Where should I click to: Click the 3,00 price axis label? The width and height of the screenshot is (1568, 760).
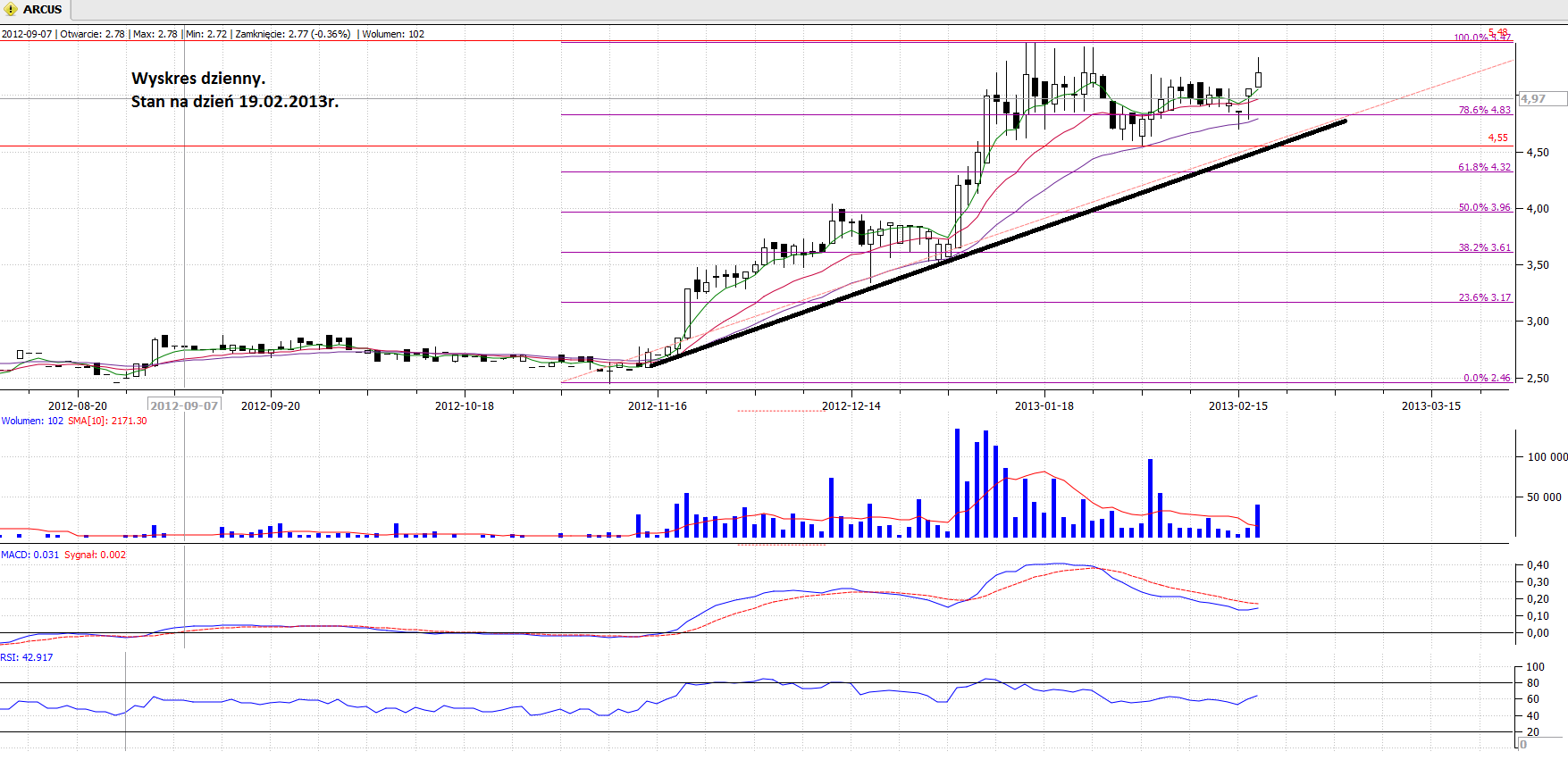coord(1538,322)
